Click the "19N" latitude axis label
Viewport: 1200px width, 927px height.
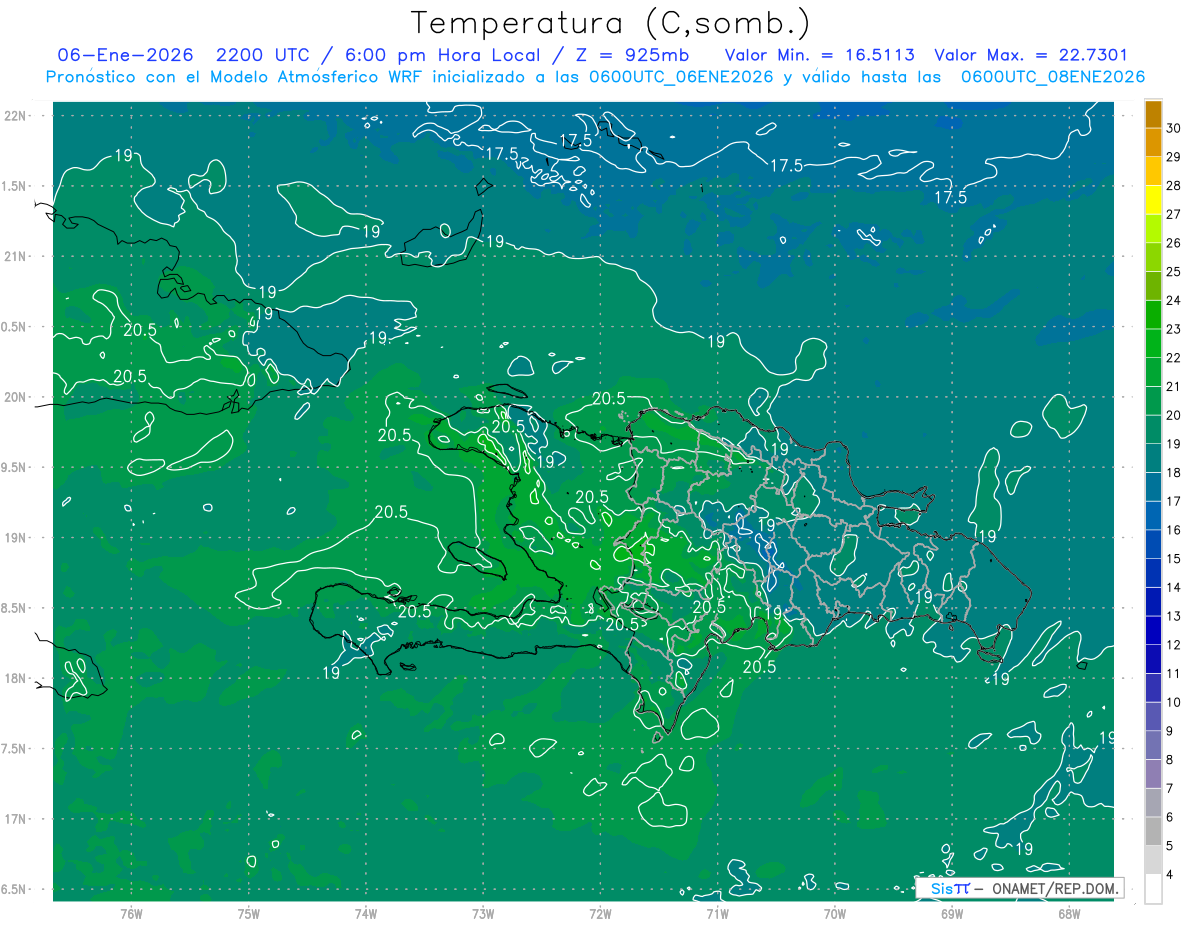(x=16, y=538)
